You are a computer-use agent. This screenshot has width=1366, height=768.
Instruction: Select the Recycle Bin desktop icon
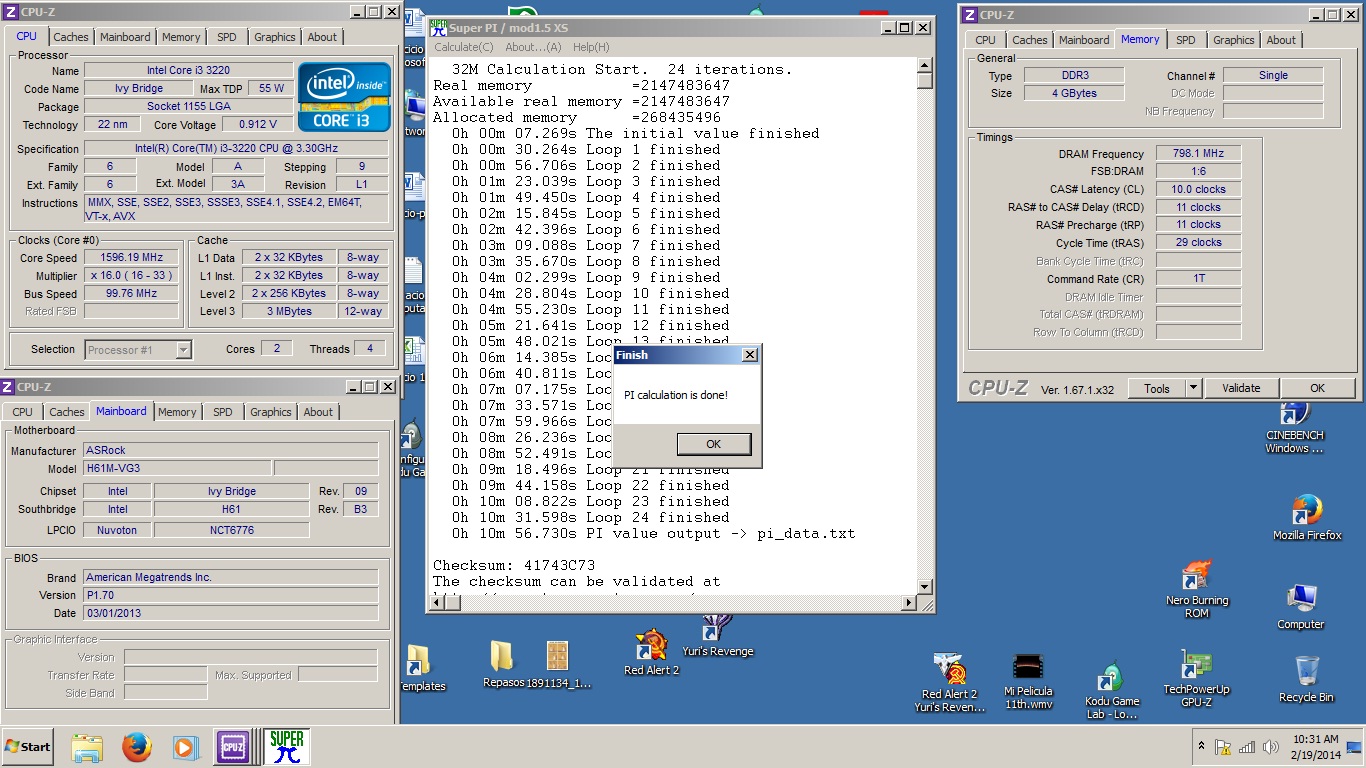pos(1306,679)
